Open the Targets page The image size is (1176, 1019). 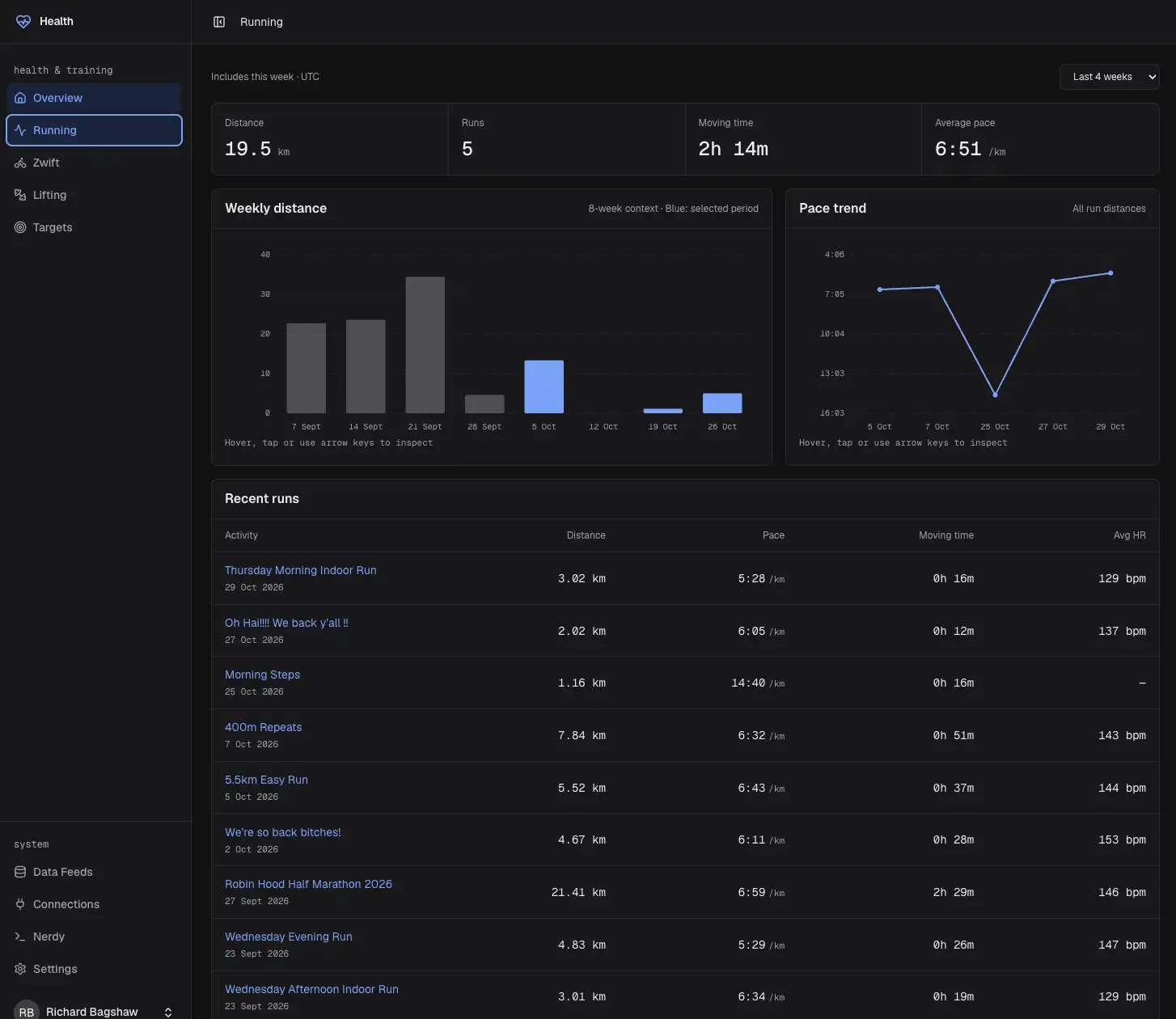point(94,227)
